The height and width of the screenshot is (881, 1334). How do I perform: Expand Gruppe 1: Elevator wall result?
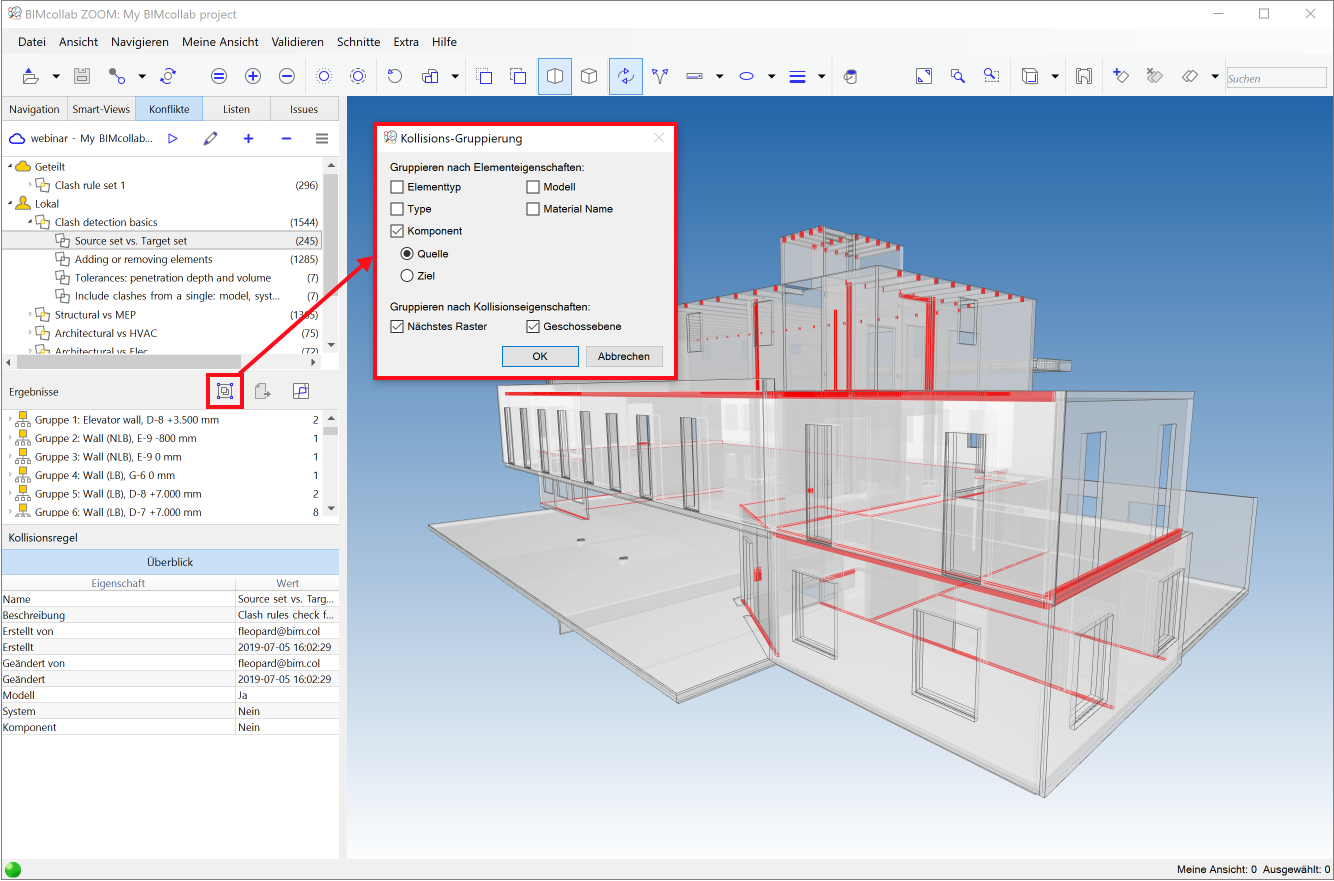click(x=10, y=420)
